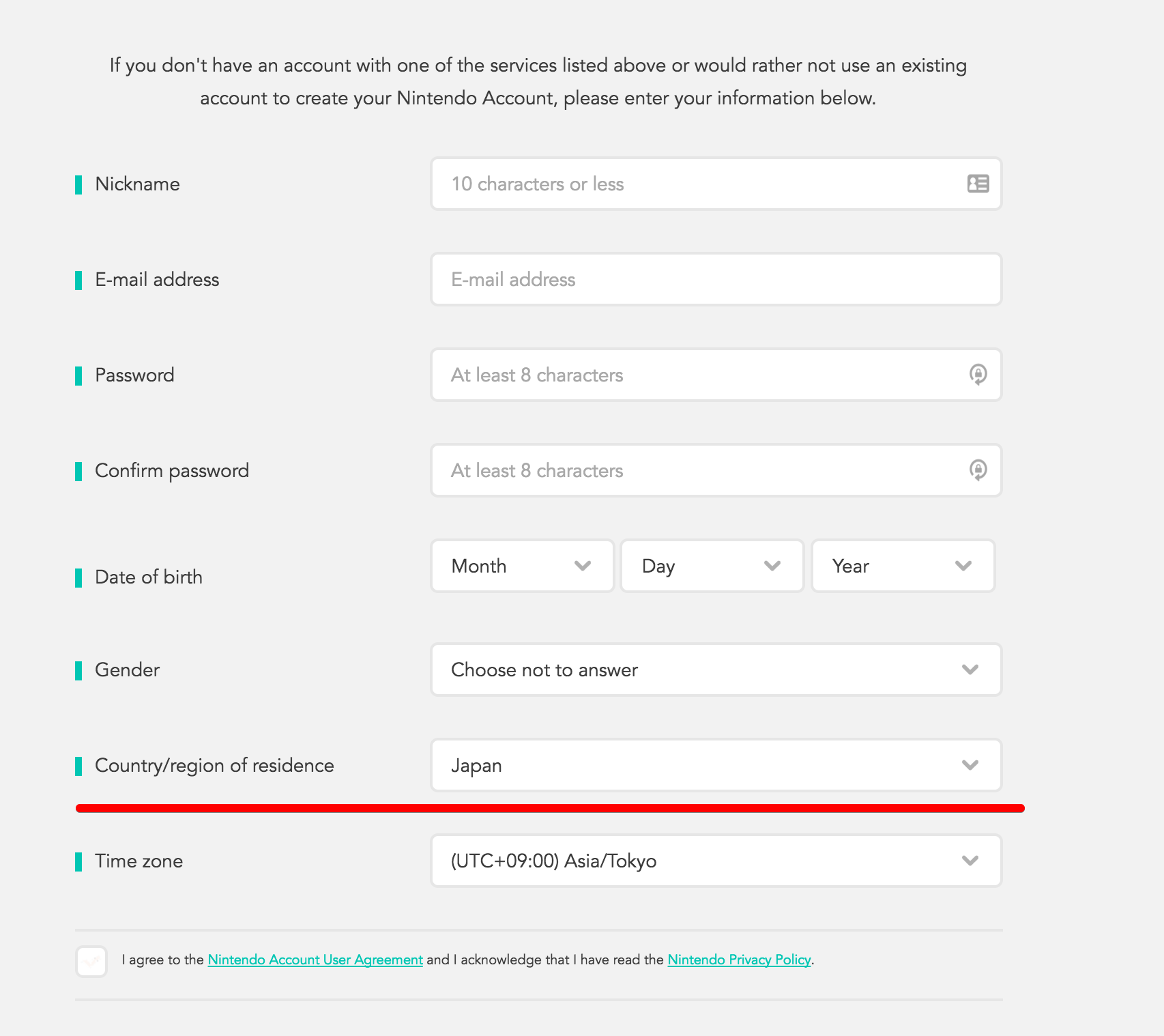Check the user agreement checkbox
Screen dimensions: 1164x1036
[91, 961]
